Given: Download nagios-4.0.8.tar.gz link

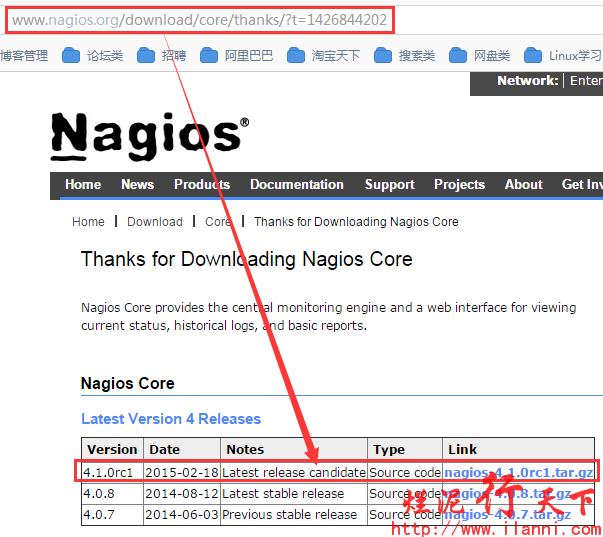Looking at the screenshot, I should point(508,494).
